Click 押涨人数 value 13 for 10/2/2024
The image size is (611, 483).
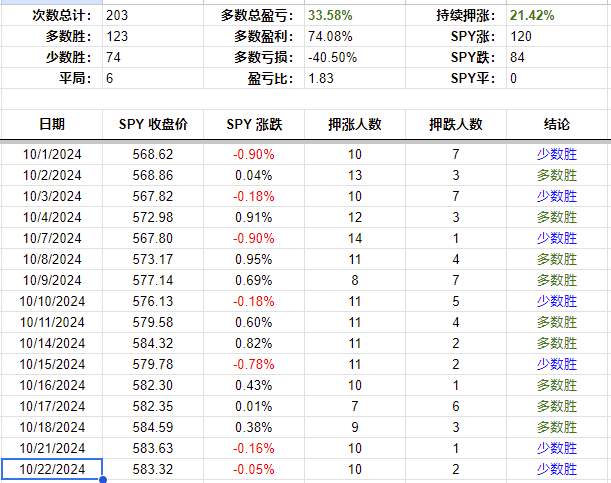355,175
